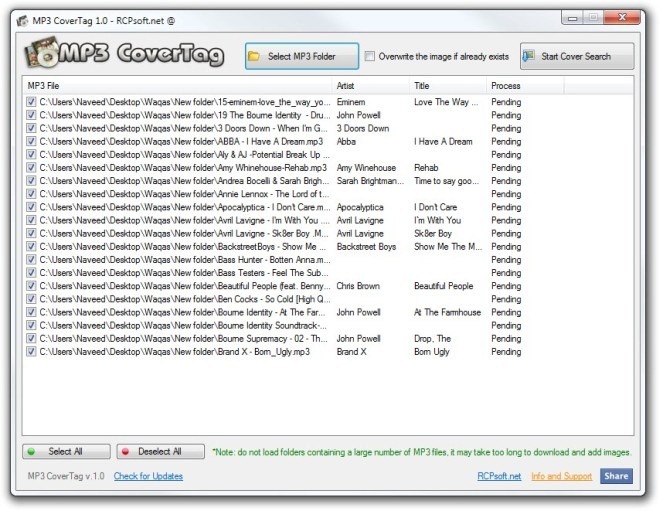This screenshot has width=660, height=511.
Task: Select the Time to say goo... title cell
Action: (446, 181)
